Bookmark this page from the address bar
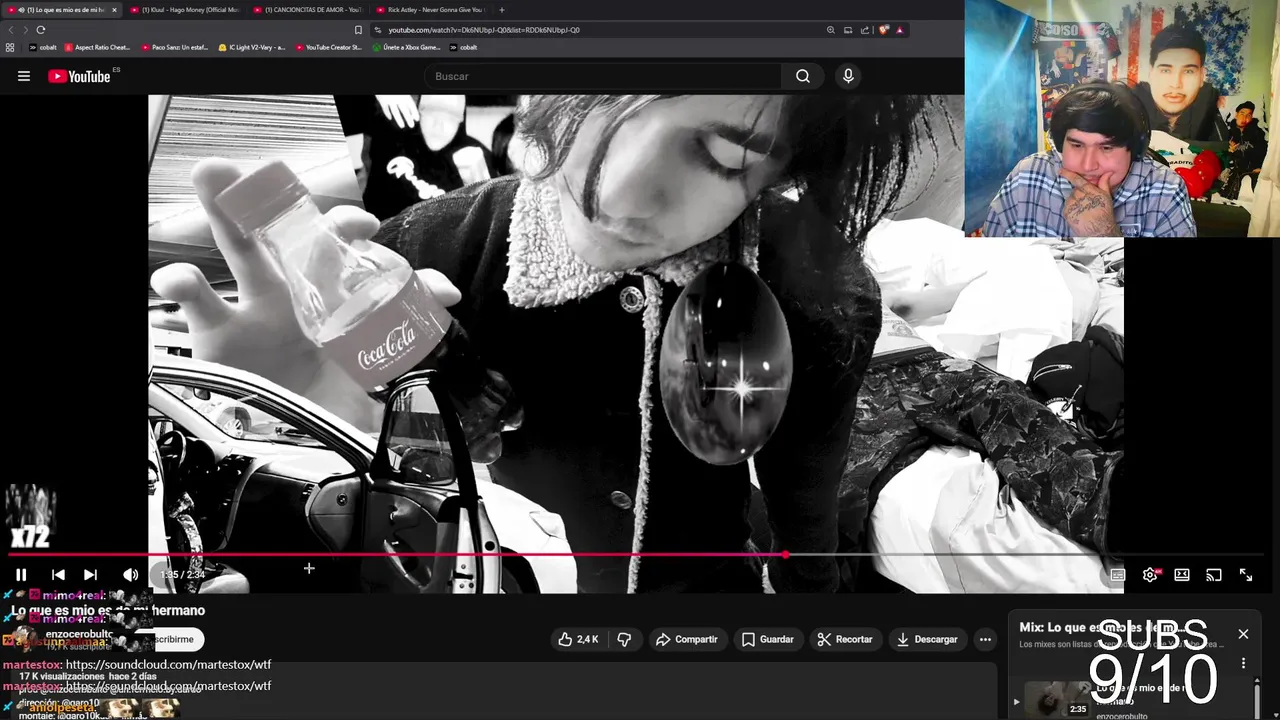The height and width of the screenshot is (720, 1280). click(358, 30)
